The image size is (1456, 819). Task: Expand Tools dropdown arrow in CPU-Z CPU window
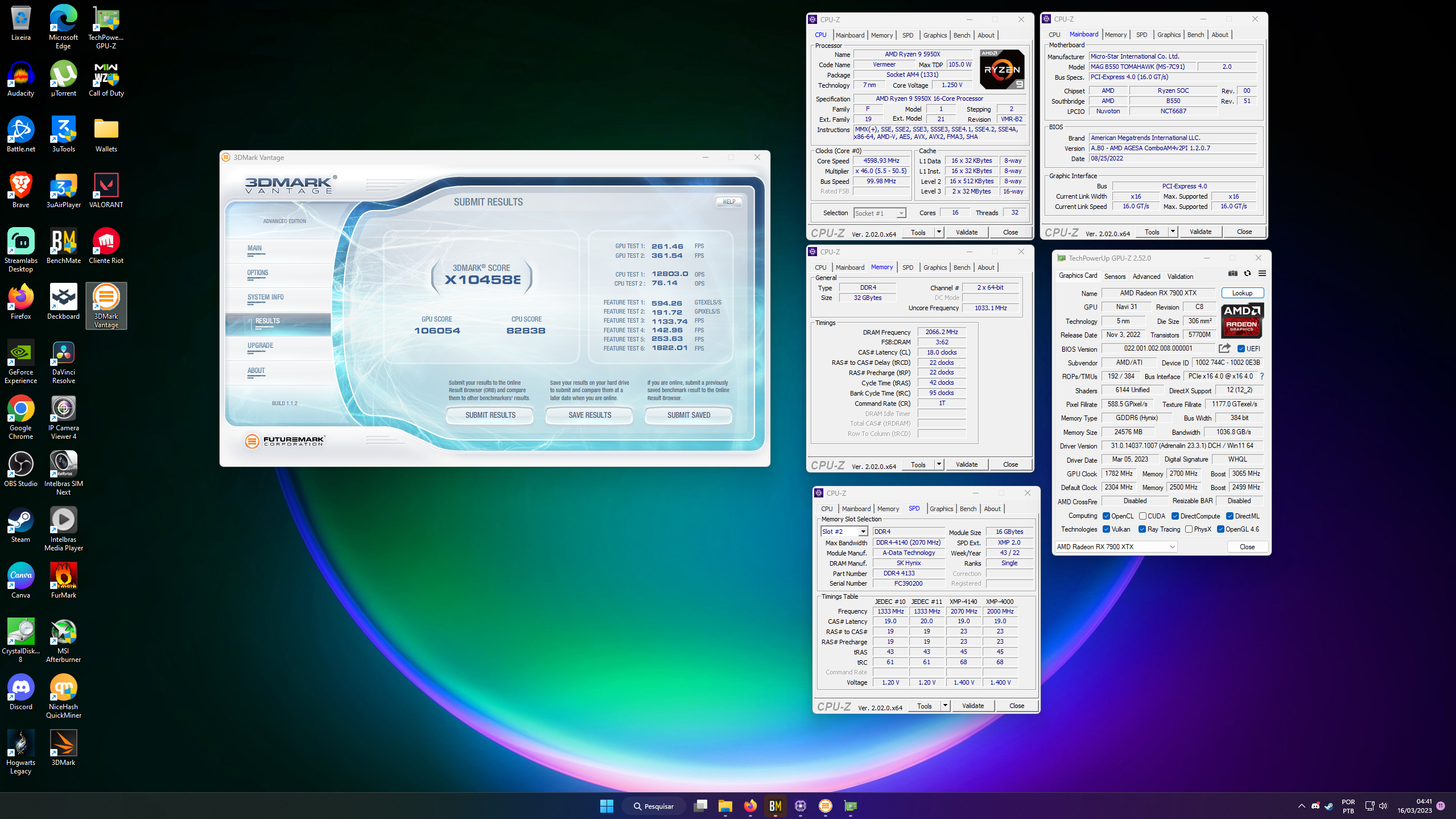point(939,232)
